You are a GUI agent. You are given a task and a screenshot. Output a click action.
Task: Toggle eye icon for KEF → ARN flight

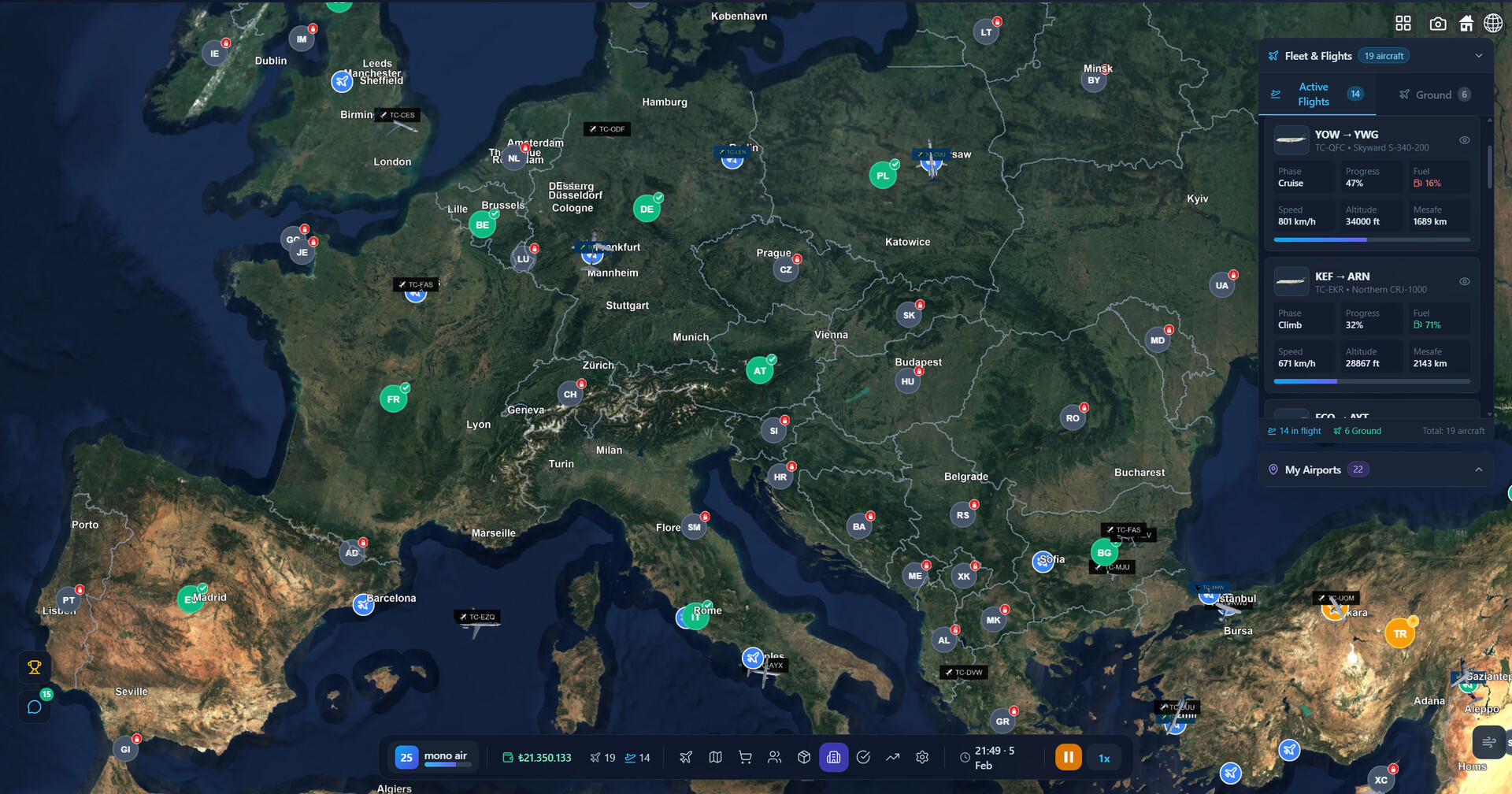pos(1464,281)
